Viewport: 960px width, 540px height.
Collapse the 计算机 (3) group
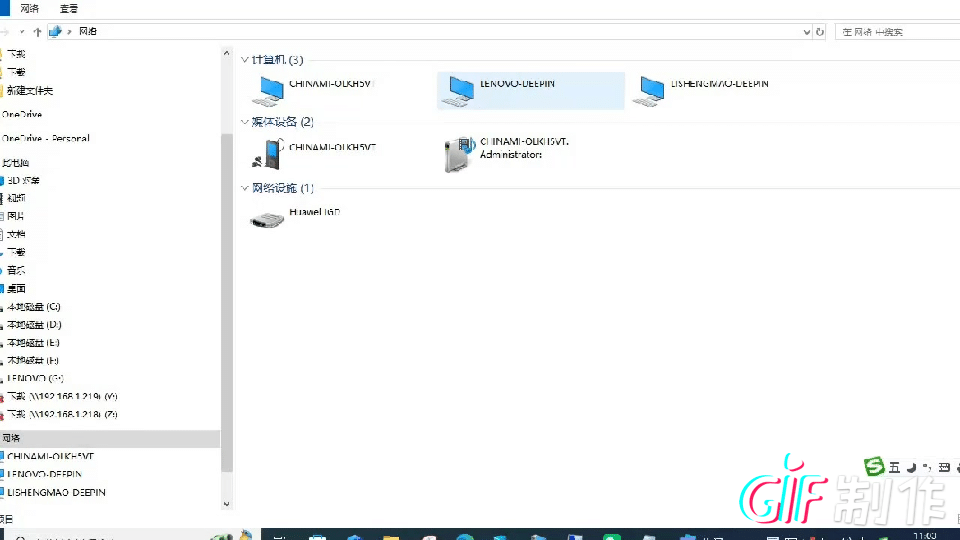(x=244, y=59)
